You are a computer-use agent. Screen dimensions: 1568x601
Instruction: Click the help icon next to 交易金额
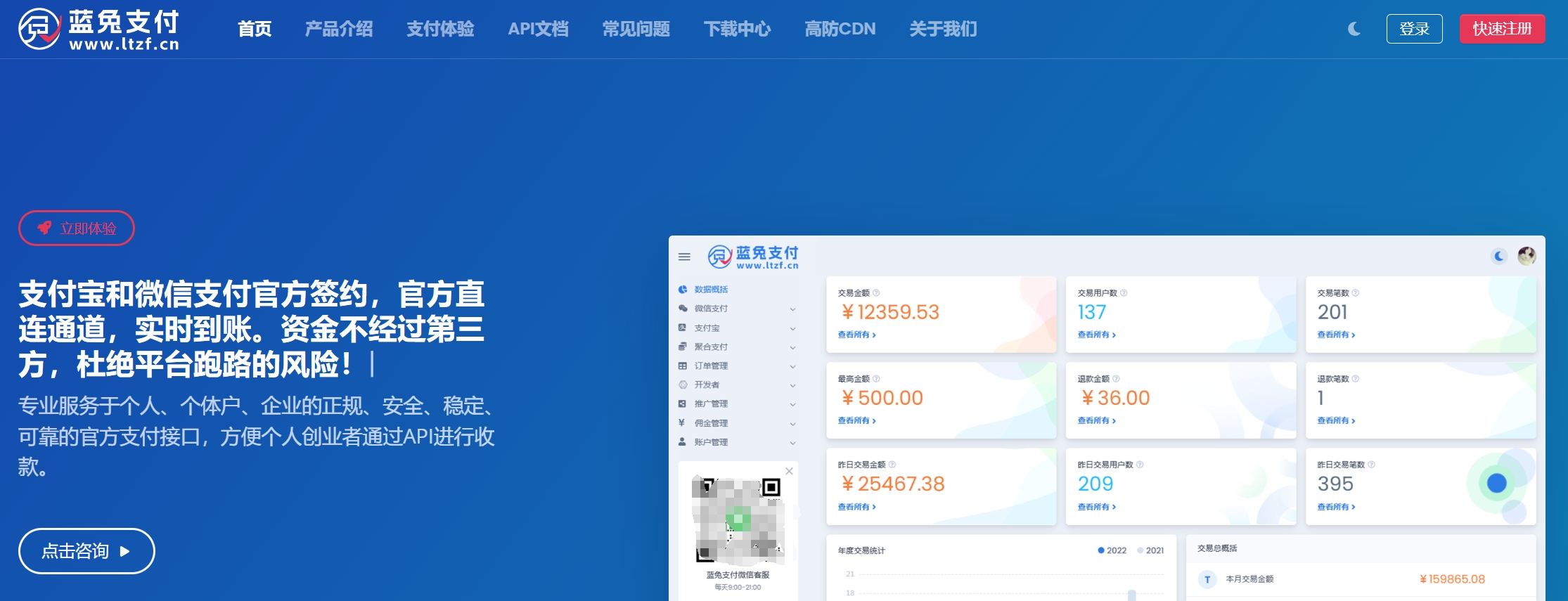click(876, 293)
